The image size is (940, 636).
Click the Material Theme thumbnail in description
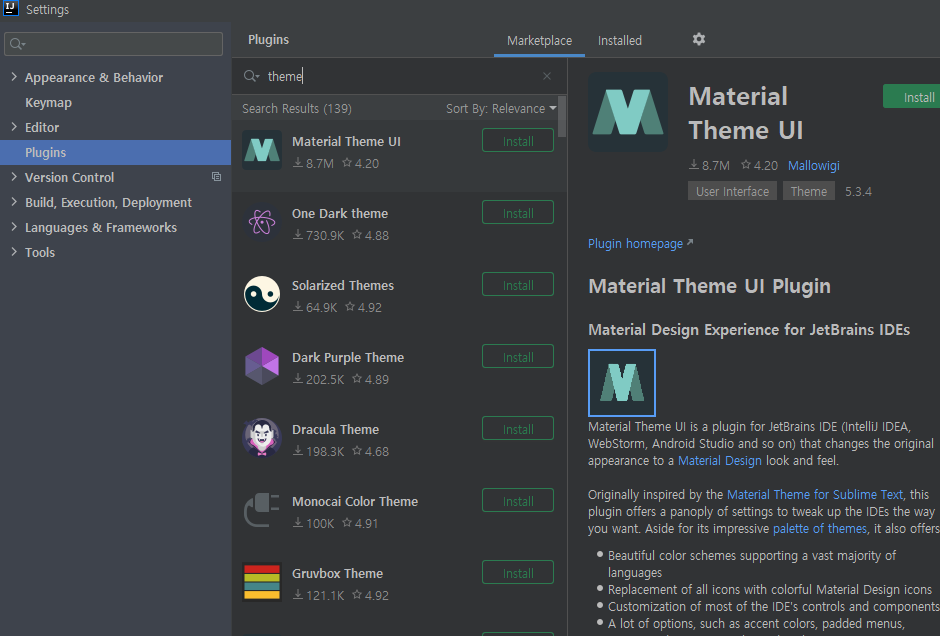pyautogui.click(x=622, y=382)
